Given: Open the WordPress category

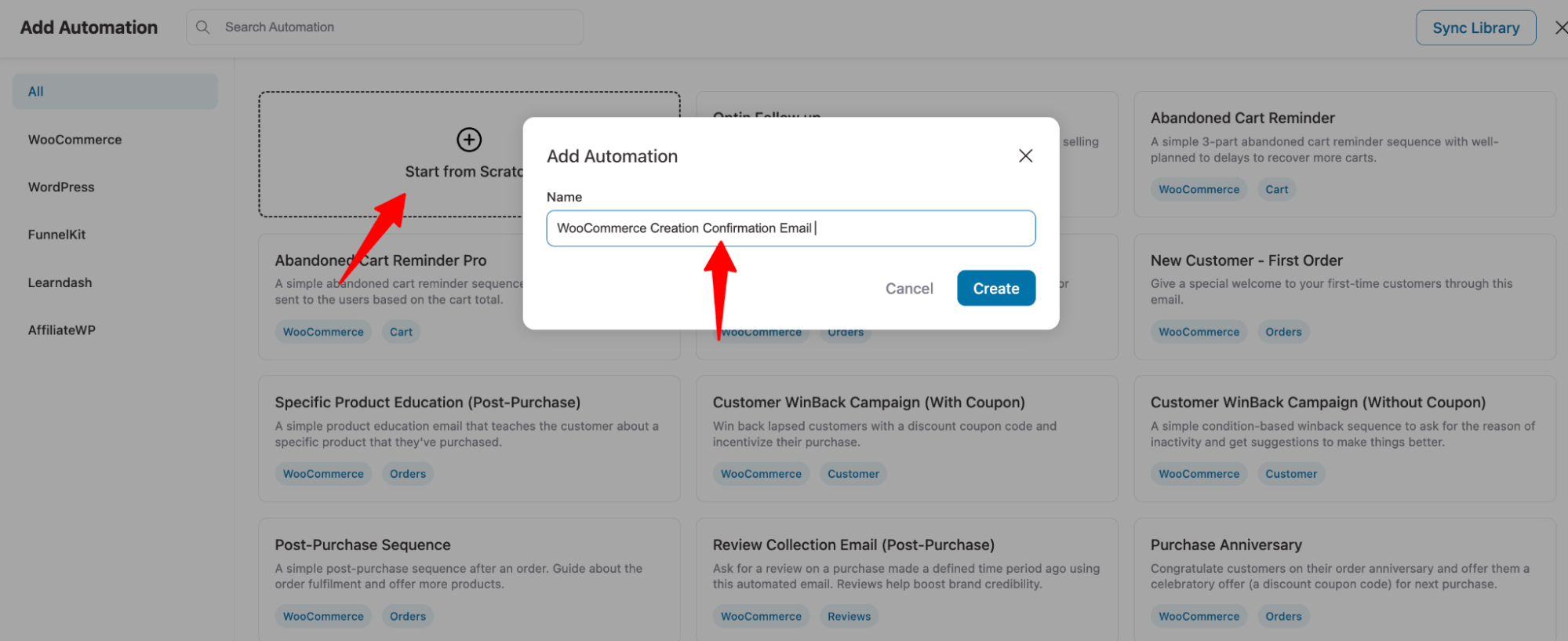Looking at the screenshot, I should point(61,187).
